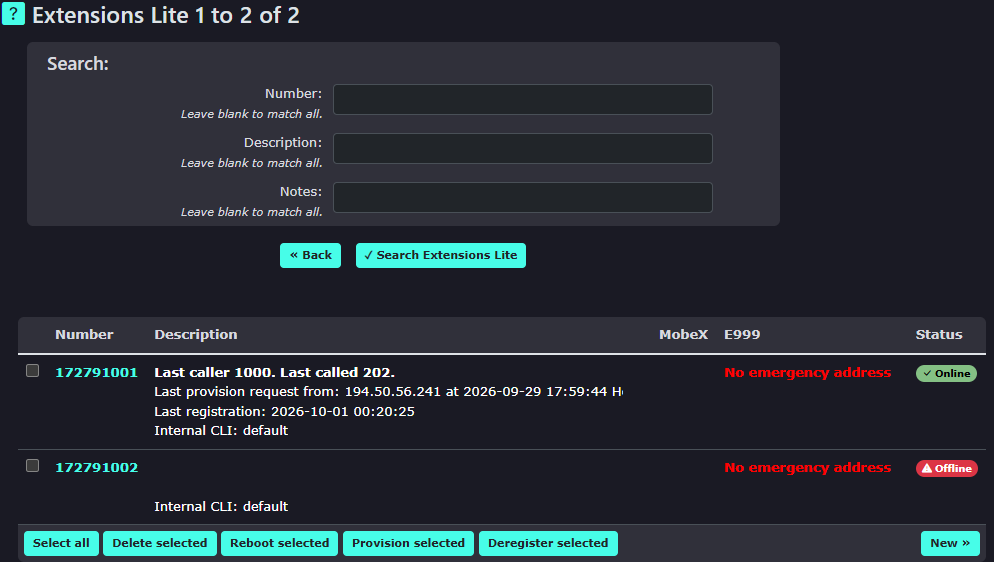Viewport: 994px width, 562px height.
Task: Click No emergency address for 172791002
Action: [x=808, y=468]
